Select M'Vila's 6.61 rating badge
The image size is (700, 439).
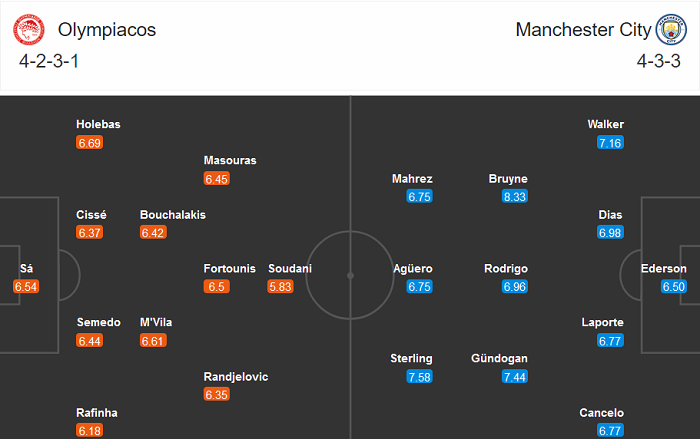tap(153, 341)
